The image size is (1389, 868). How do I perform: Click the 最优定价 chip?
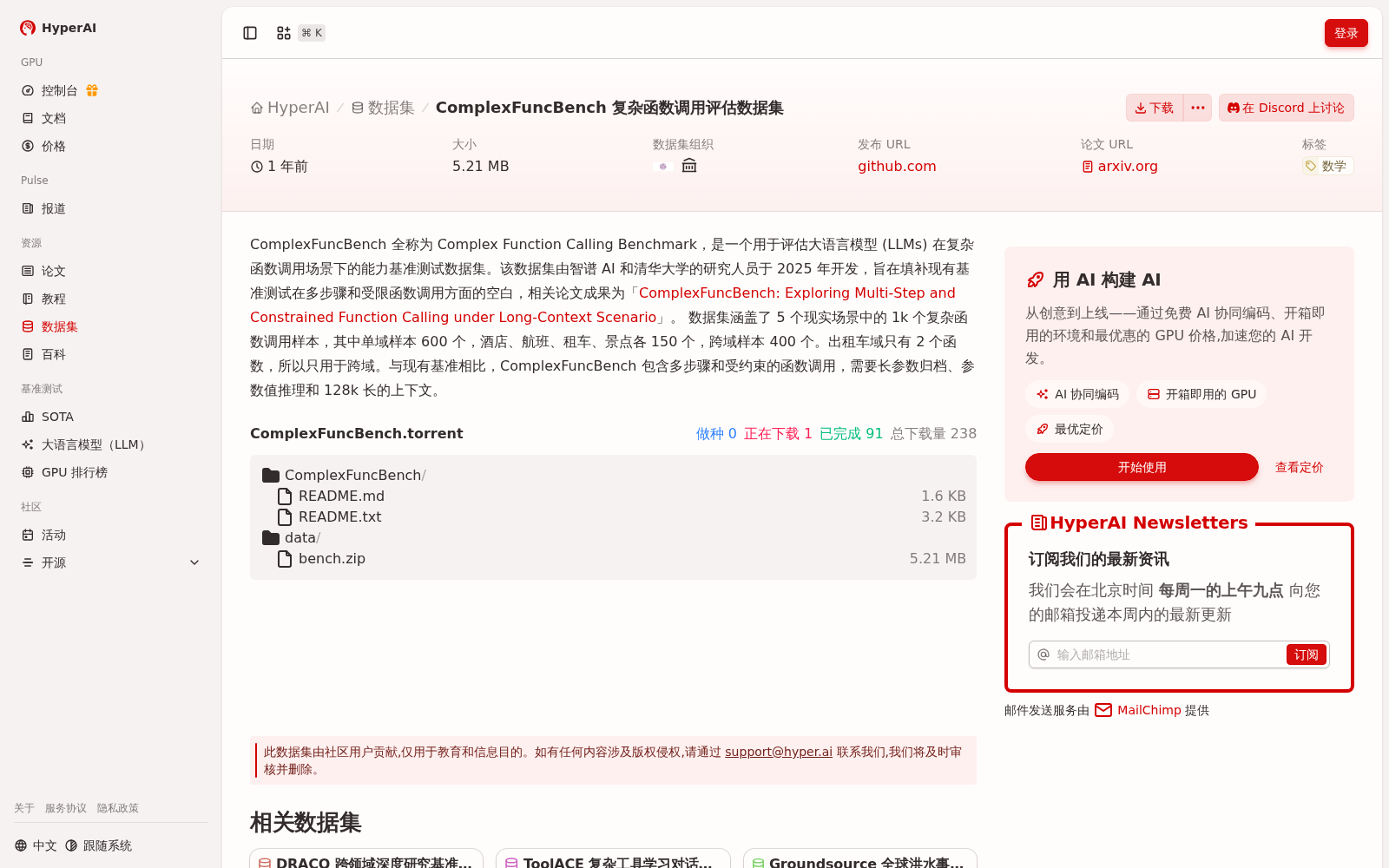pos(1070,429)
